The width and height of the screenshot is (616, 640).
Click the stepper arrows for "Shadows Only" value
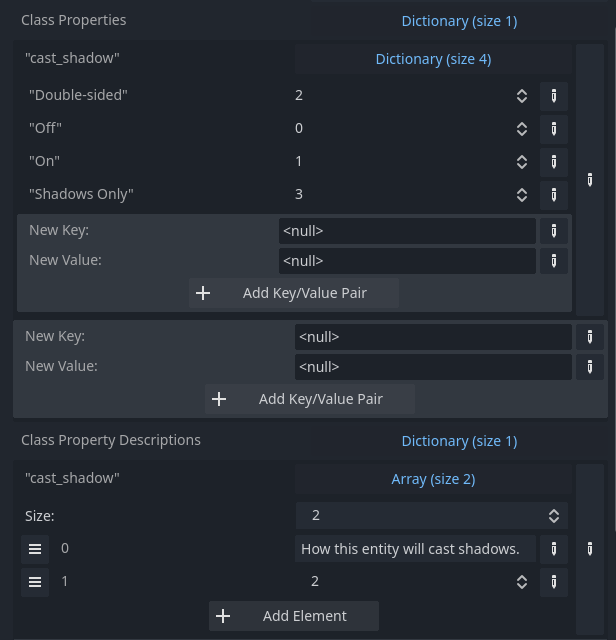click(x=522, y=195)
